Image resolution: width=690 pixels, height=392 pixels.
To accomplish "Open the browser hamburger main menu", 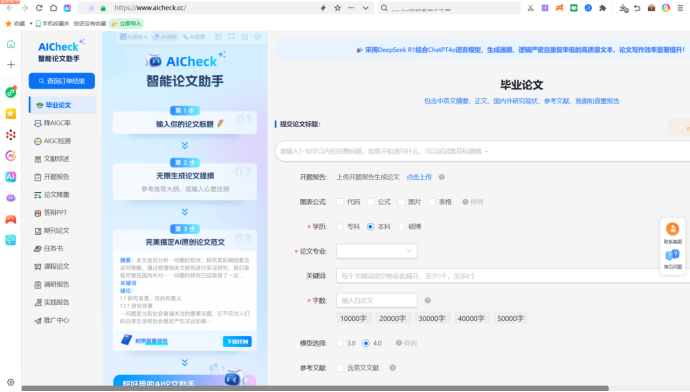I will pyautogui.click(x=680, y=8).
